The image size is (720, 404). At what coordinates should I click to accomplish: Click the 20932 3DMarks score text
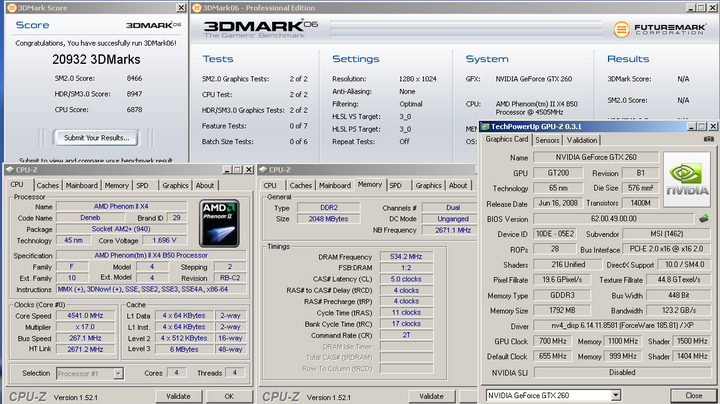pos(96,60)
